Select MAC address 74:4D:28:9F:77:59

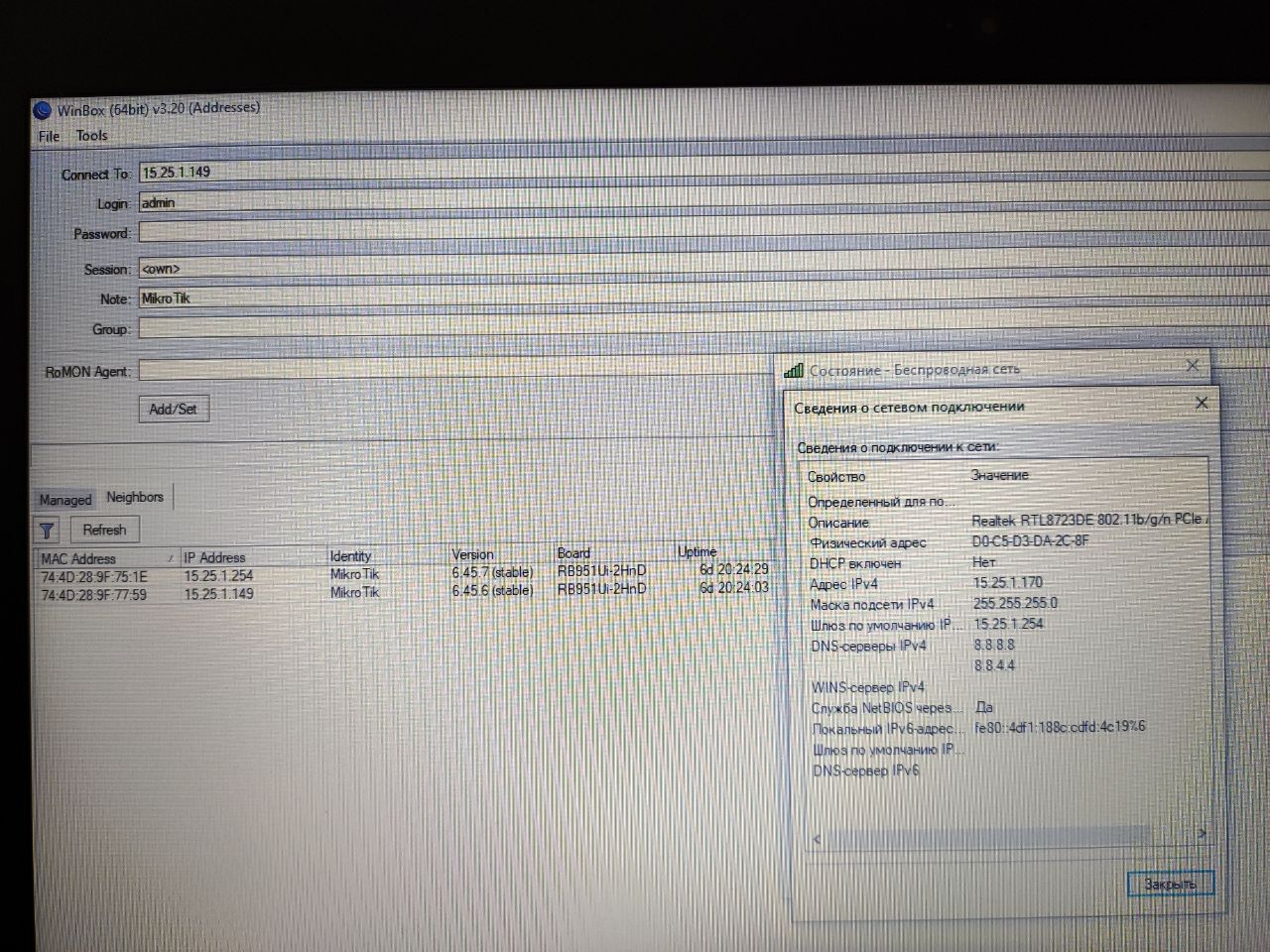click(94, 595)
